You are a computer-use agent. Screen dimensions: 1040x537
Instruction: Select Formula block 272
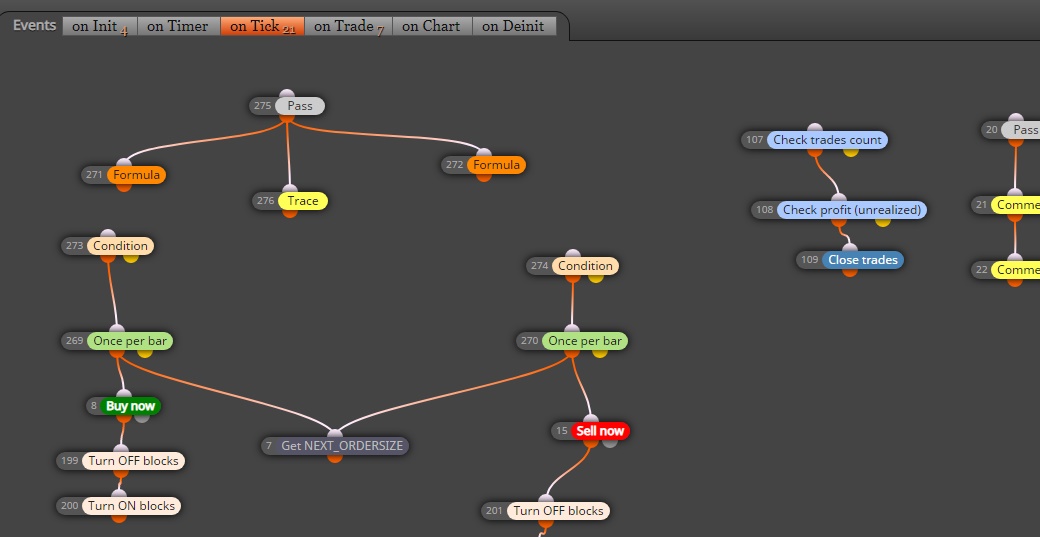pyautogui.click(x=496, y=164)
